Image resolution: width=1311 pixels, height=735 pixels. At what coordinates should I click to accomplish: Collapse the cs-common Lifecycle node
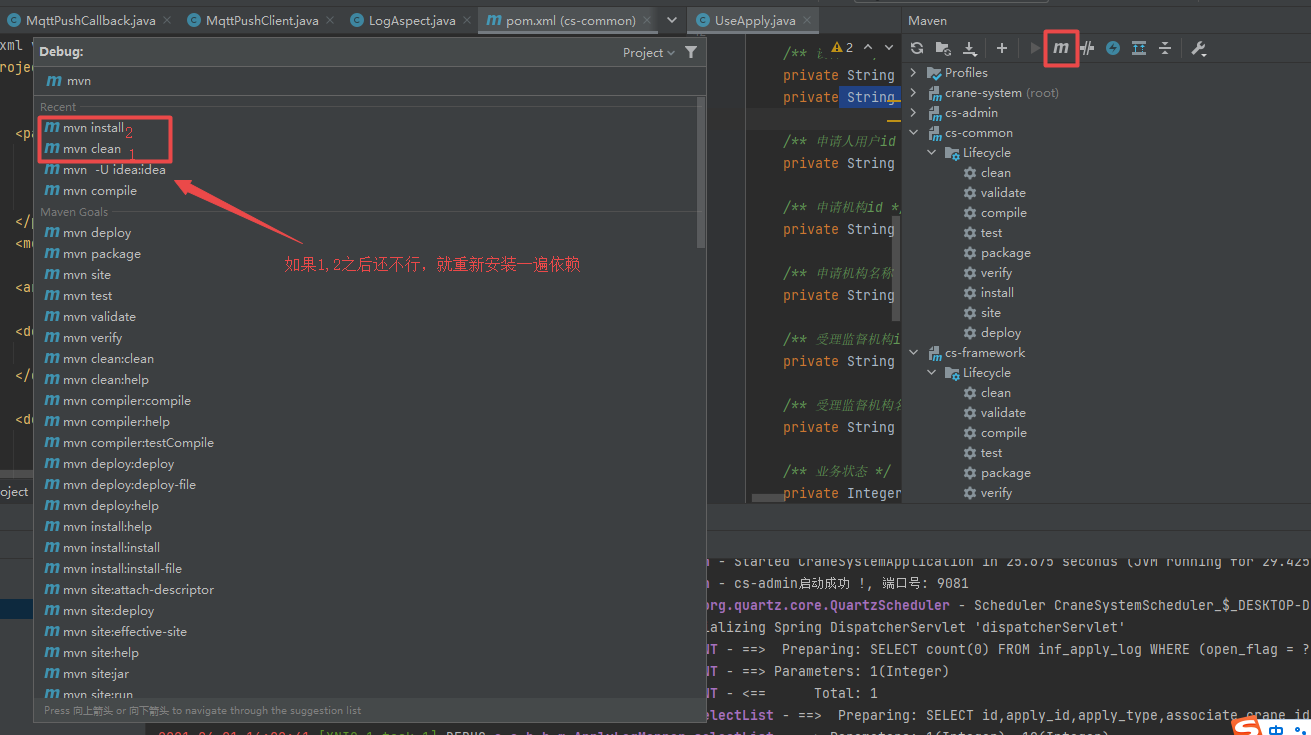[932, 152]
